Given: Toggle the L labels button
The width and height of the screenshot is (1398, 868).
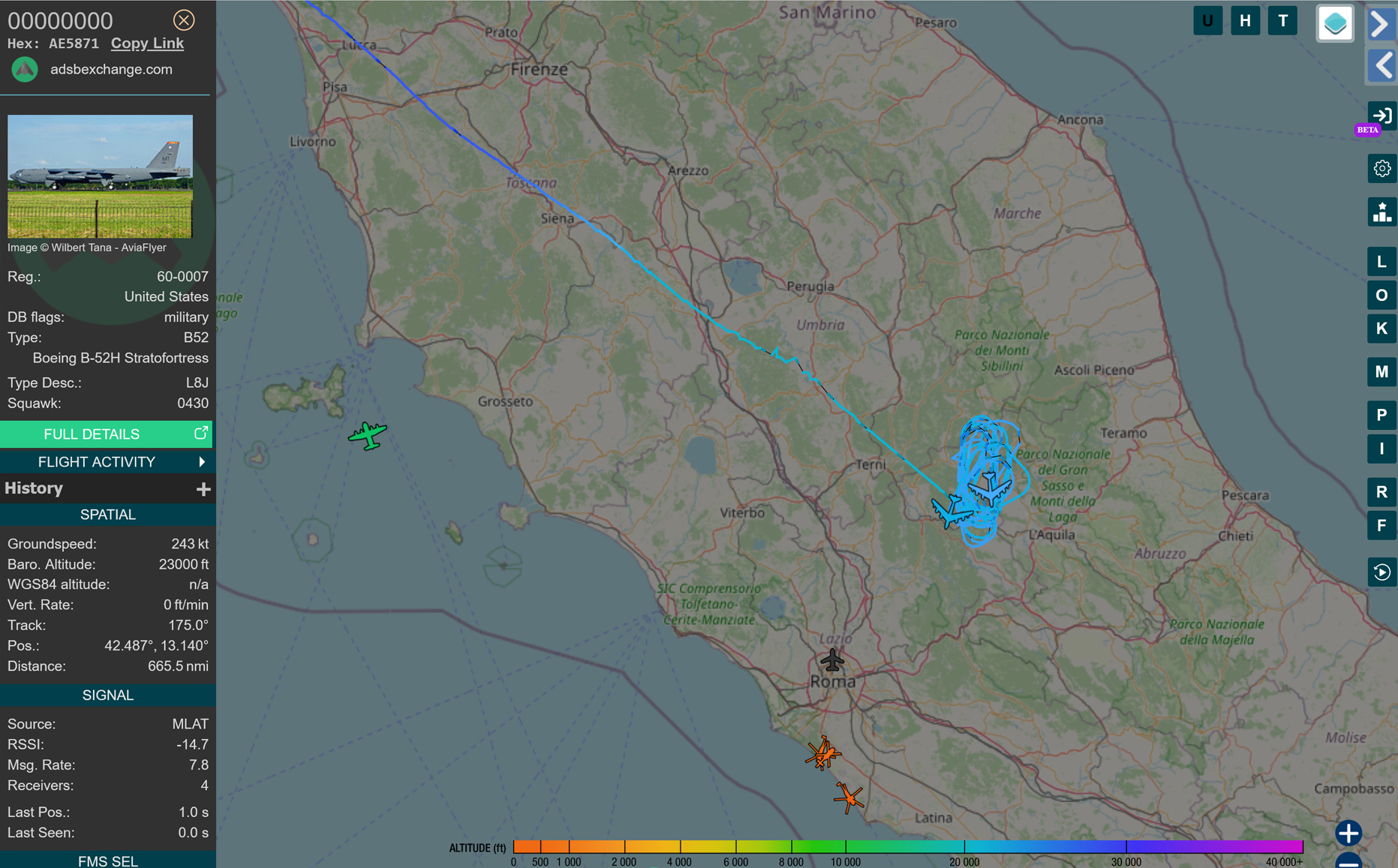Looking at the screenshot, I should pyautogui.click(x=1381, y=262).
